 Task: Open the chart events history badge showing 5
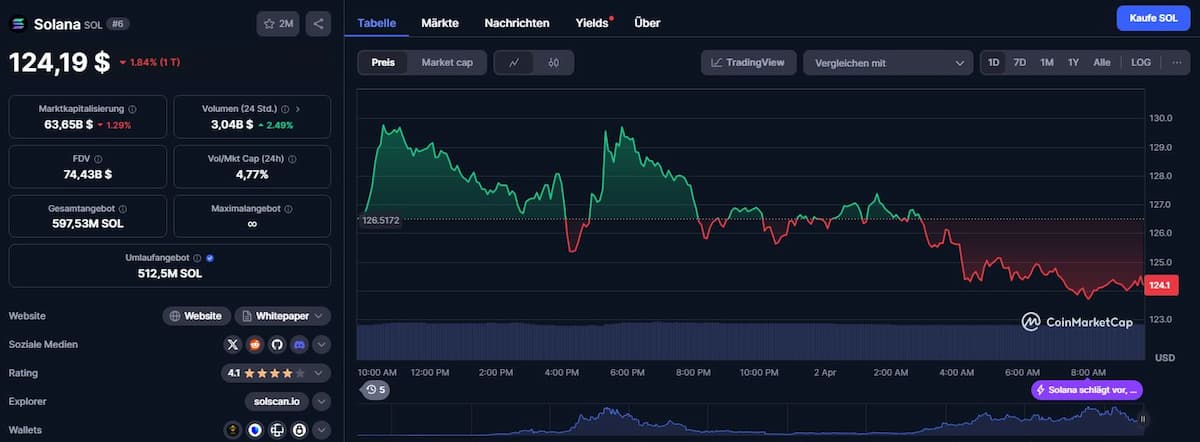376,389
